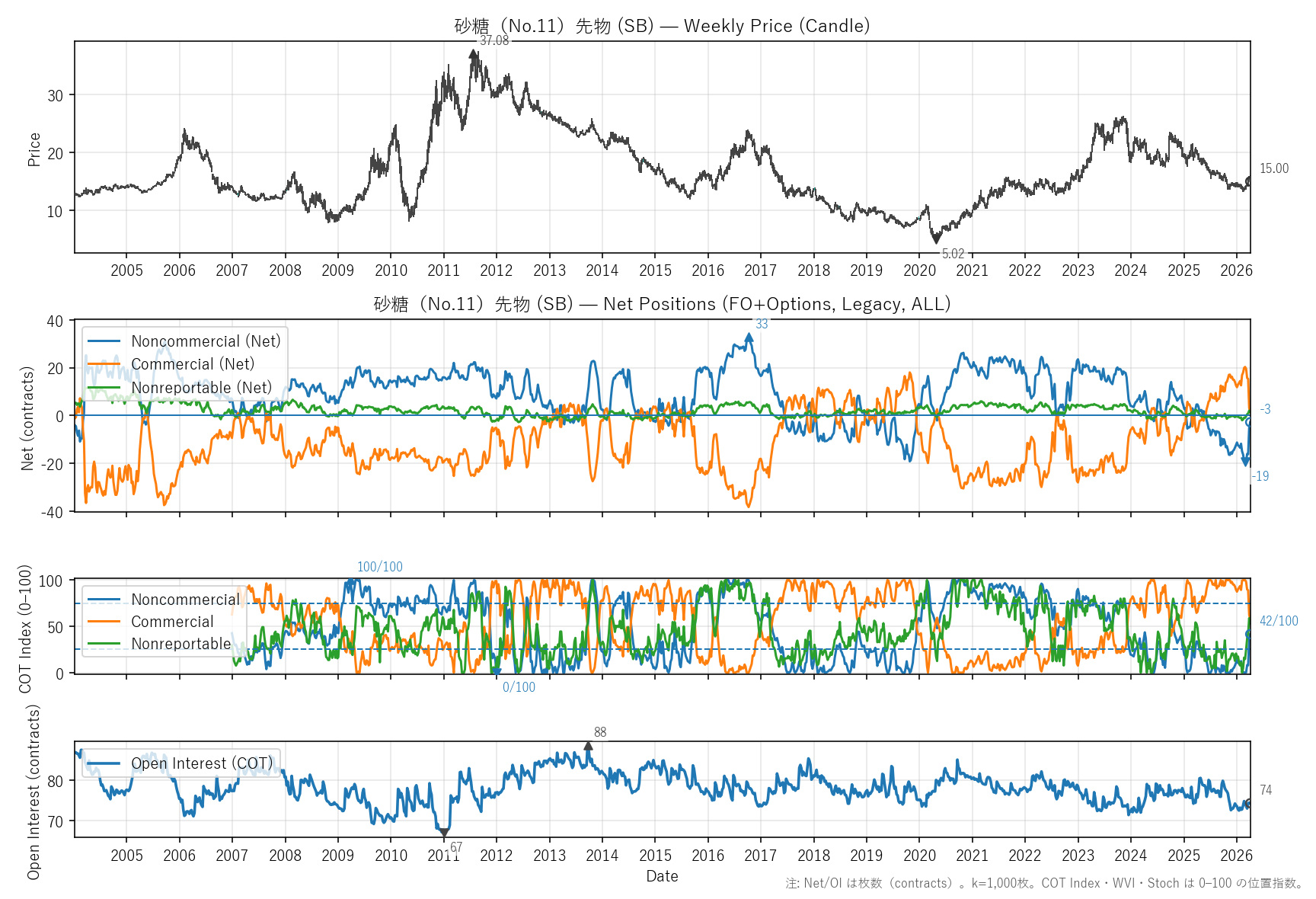The width and height of the screenshot is (1316, 899).
Task: Click the 100/100 COT Index annotation
Action: (379, 567)
